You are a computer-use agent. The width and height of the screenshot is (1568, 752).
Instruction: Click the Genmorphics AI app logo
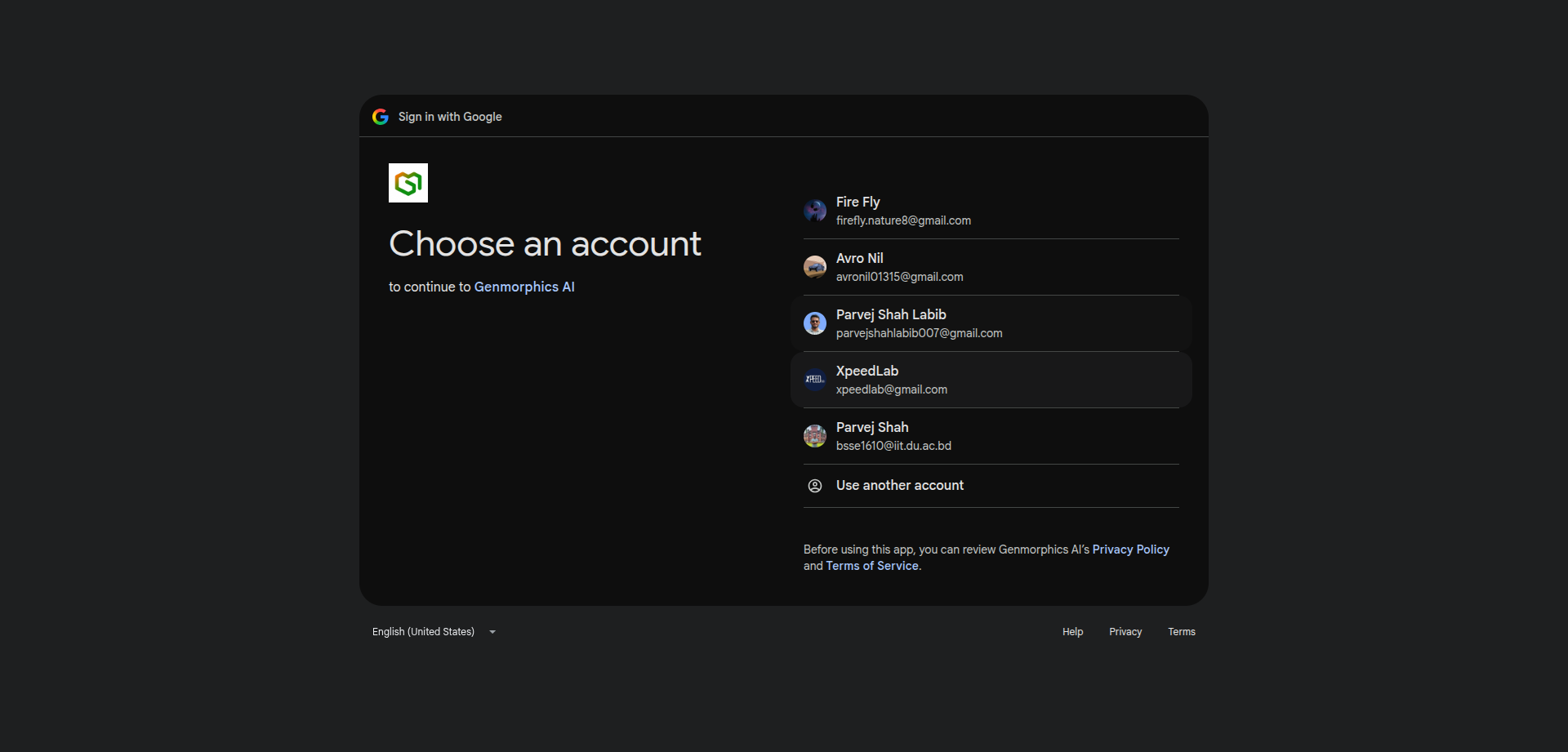(x=408, y=183)
